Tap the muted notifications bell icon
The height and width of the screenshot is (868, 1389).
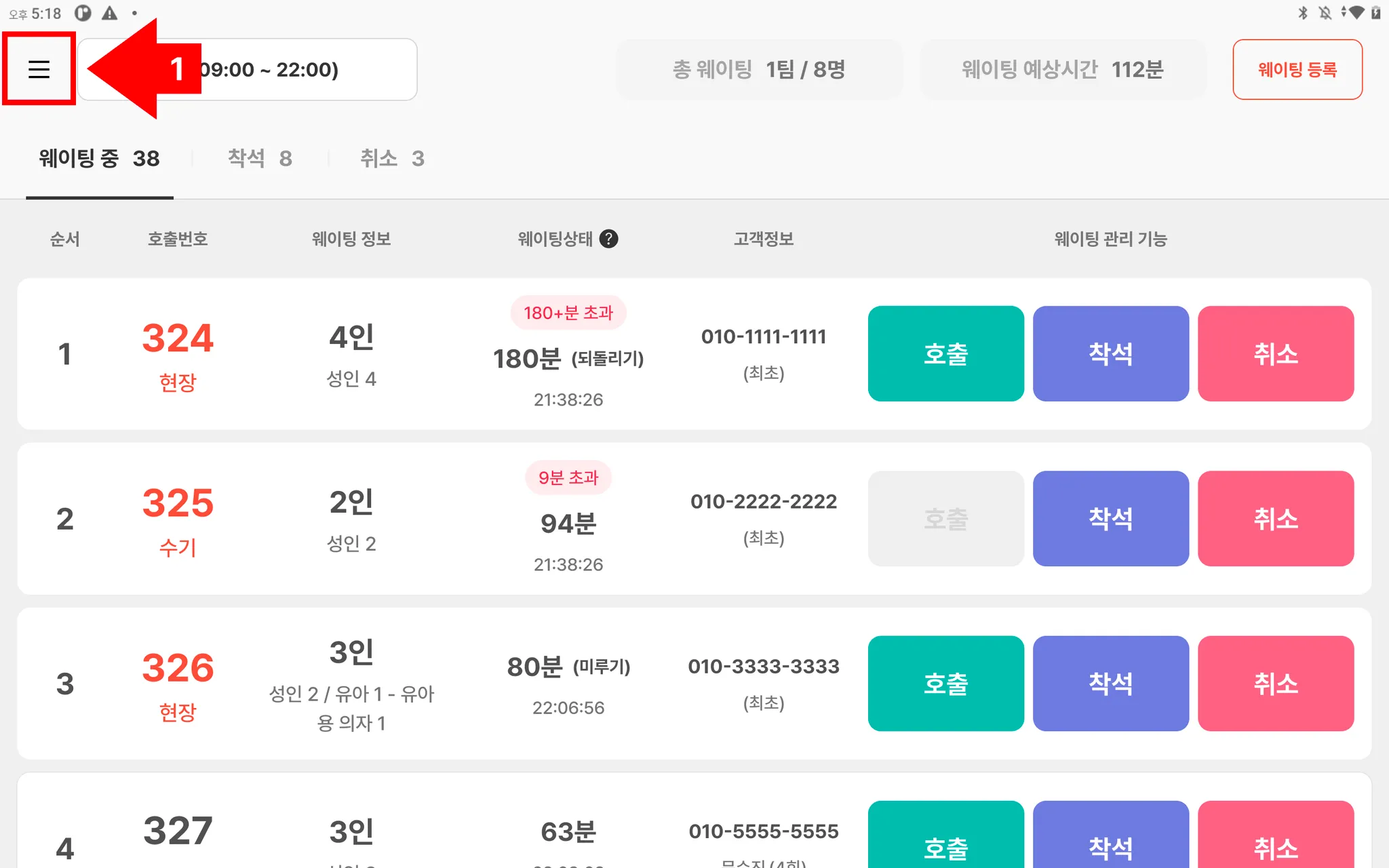[1325, 13]
